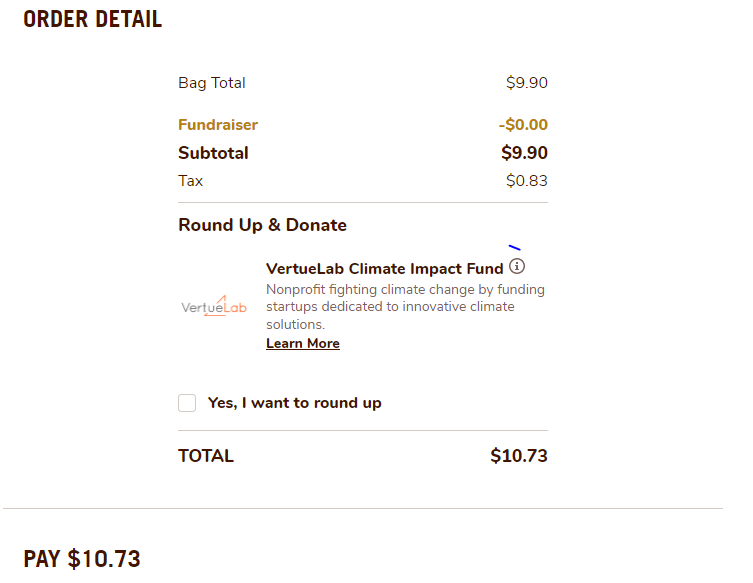Click the order total amount $10.73

[518, 456]
